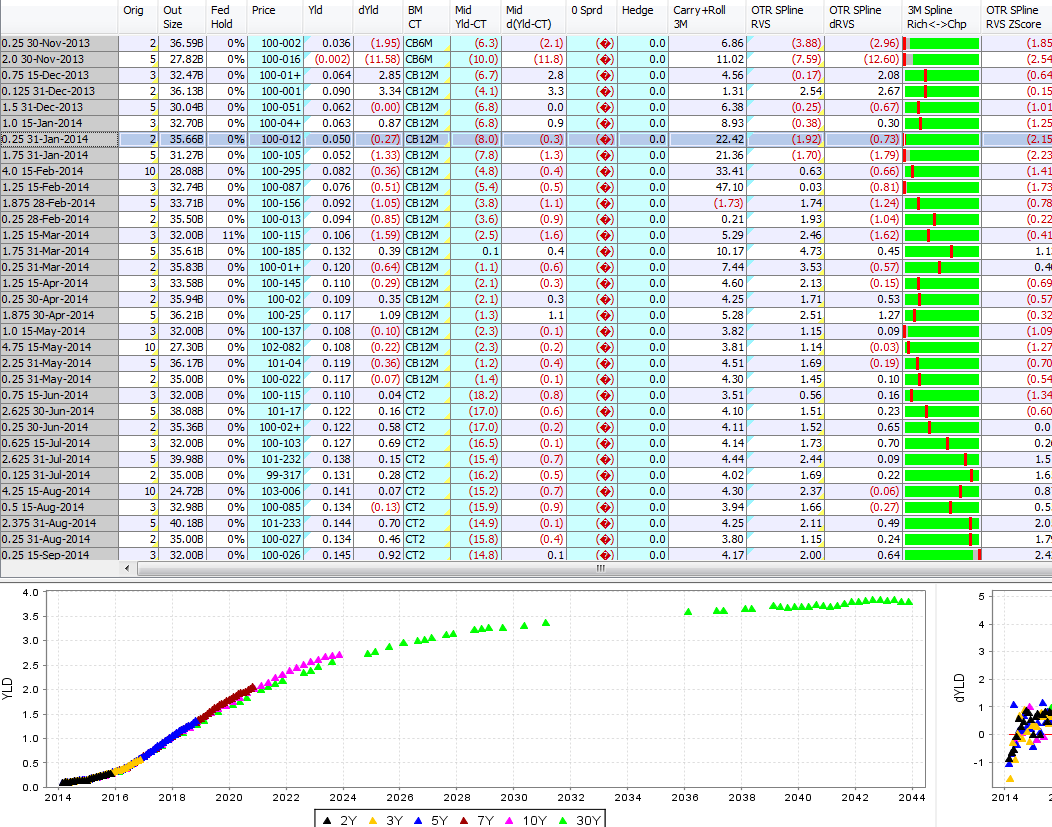Click Carry+Roll value 47.10
The width and height of the screenshot is (1052, 827).
708,187
